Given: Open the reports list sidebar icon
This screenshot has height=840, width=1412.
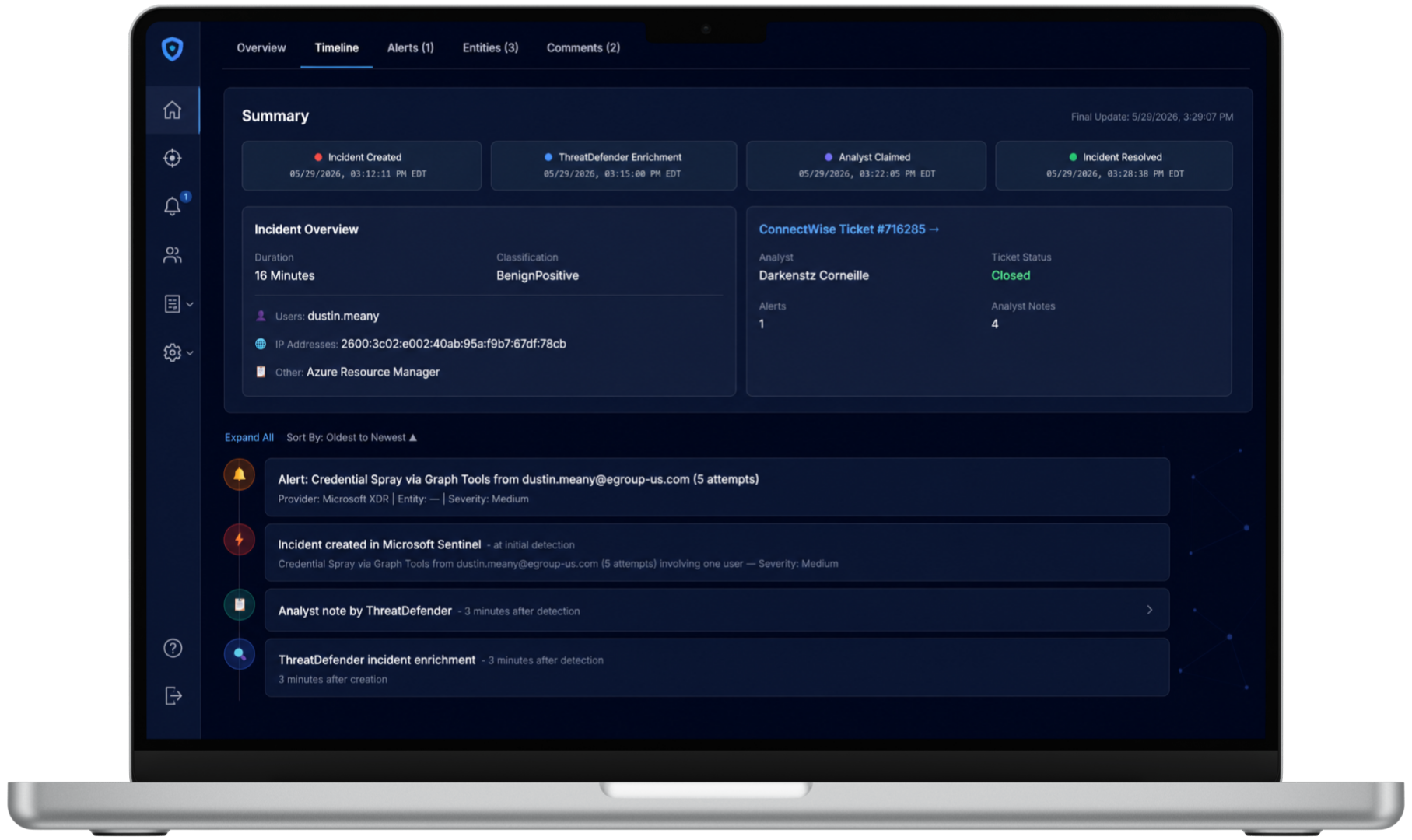Looking at the screenshot, I should pyautogui.click(x=172, y=304).
